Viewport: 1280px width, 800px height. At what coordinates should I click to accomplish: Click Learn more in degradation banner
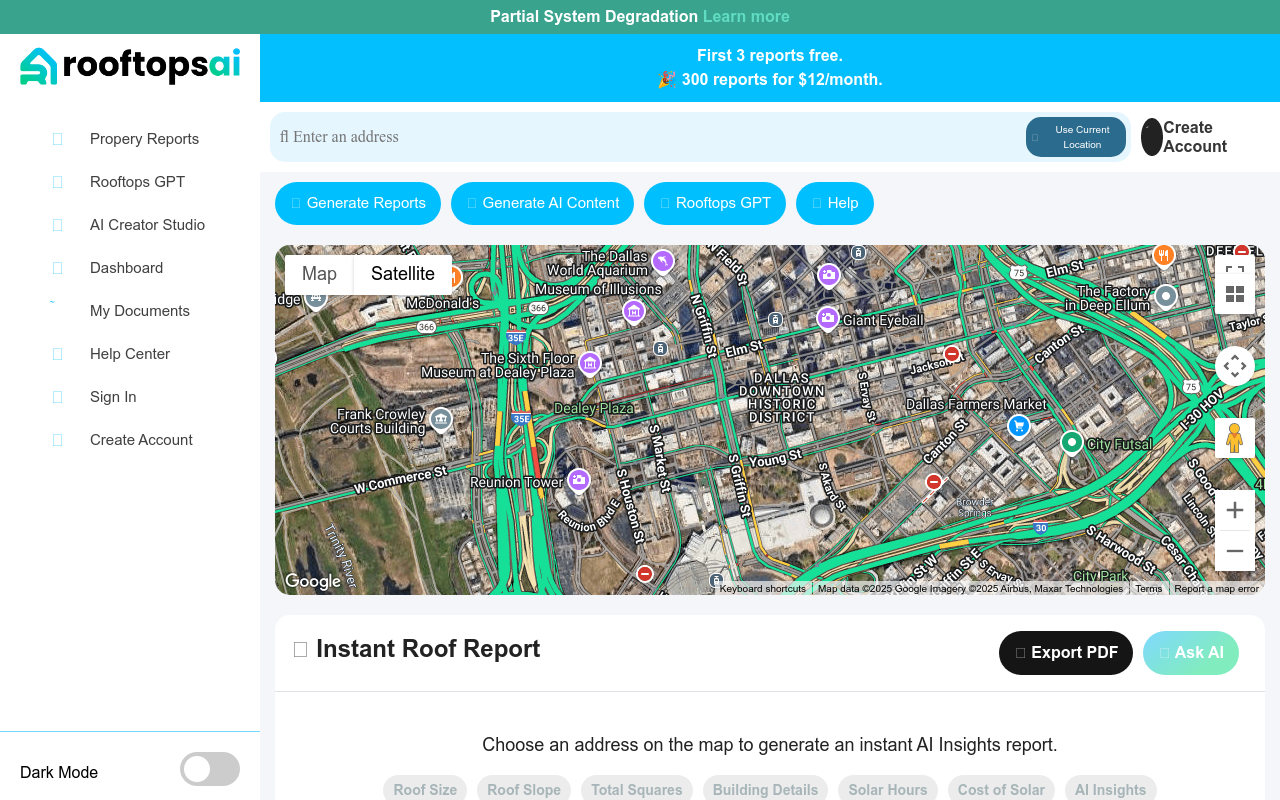tap(746, 17)
